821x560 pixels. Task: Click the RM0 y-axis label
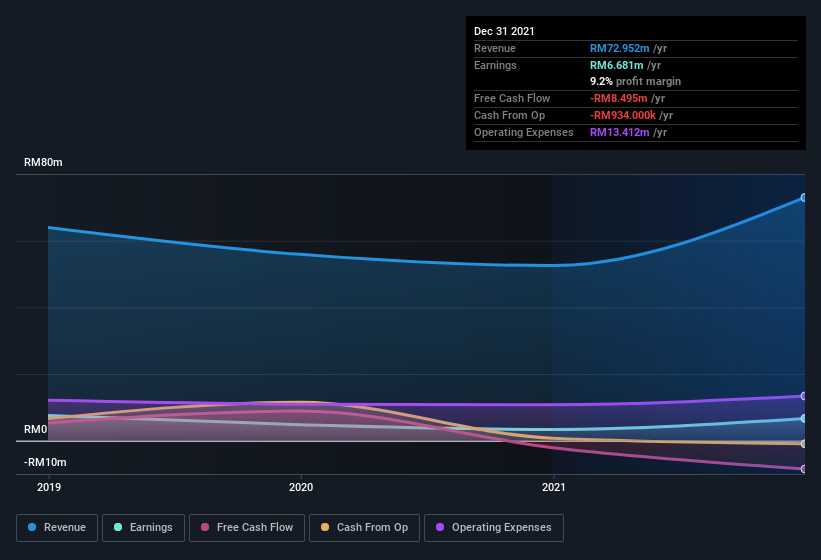36,429
